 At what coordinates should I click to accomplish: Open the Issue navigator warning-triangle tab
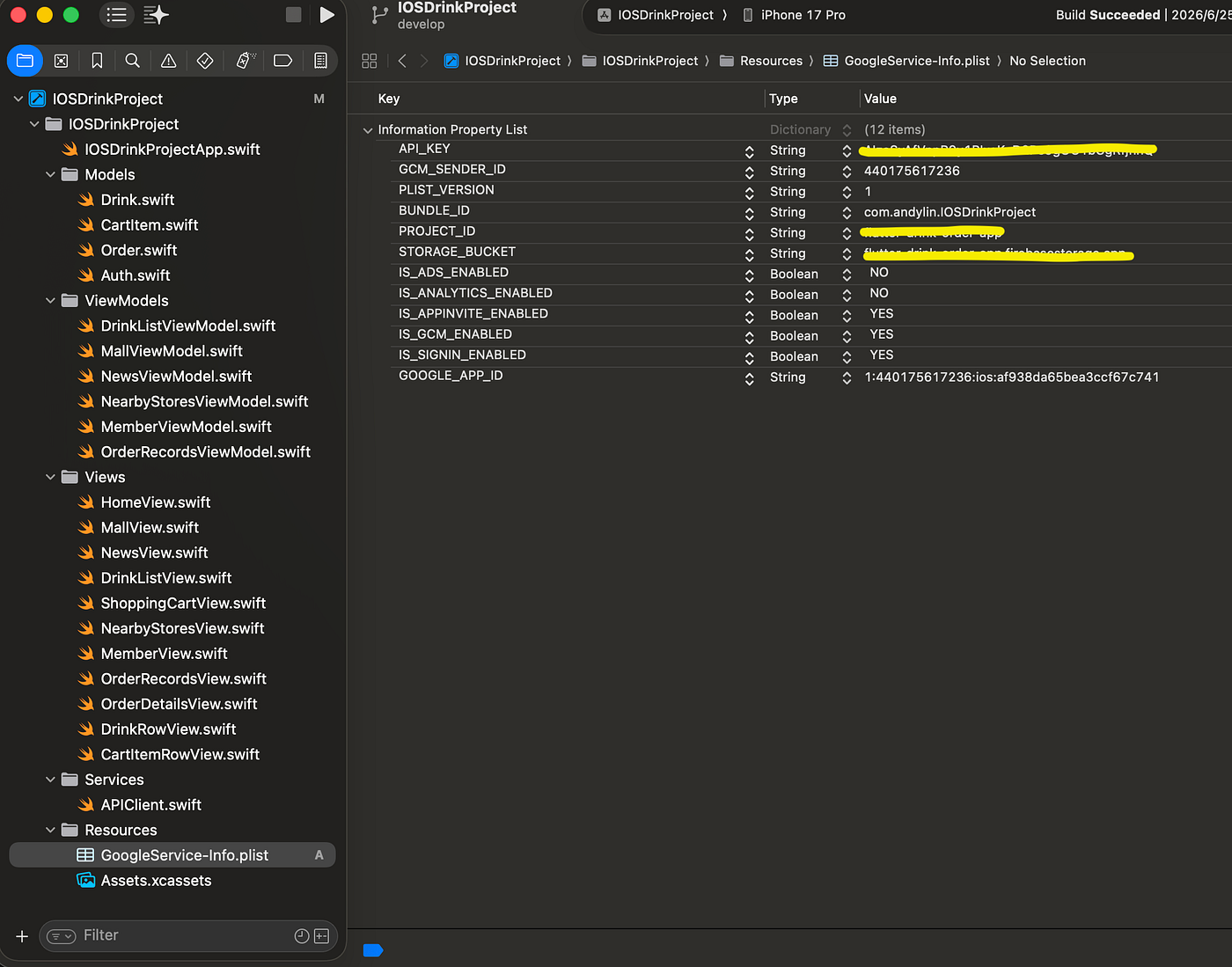point(168,61)
